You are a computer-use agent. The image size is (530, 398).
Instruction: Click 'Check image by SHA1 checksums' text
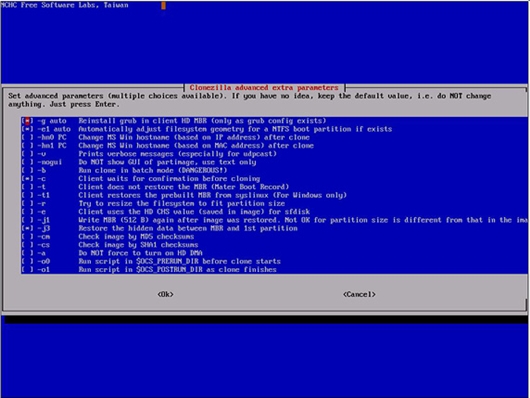click(x=138, y=245)
